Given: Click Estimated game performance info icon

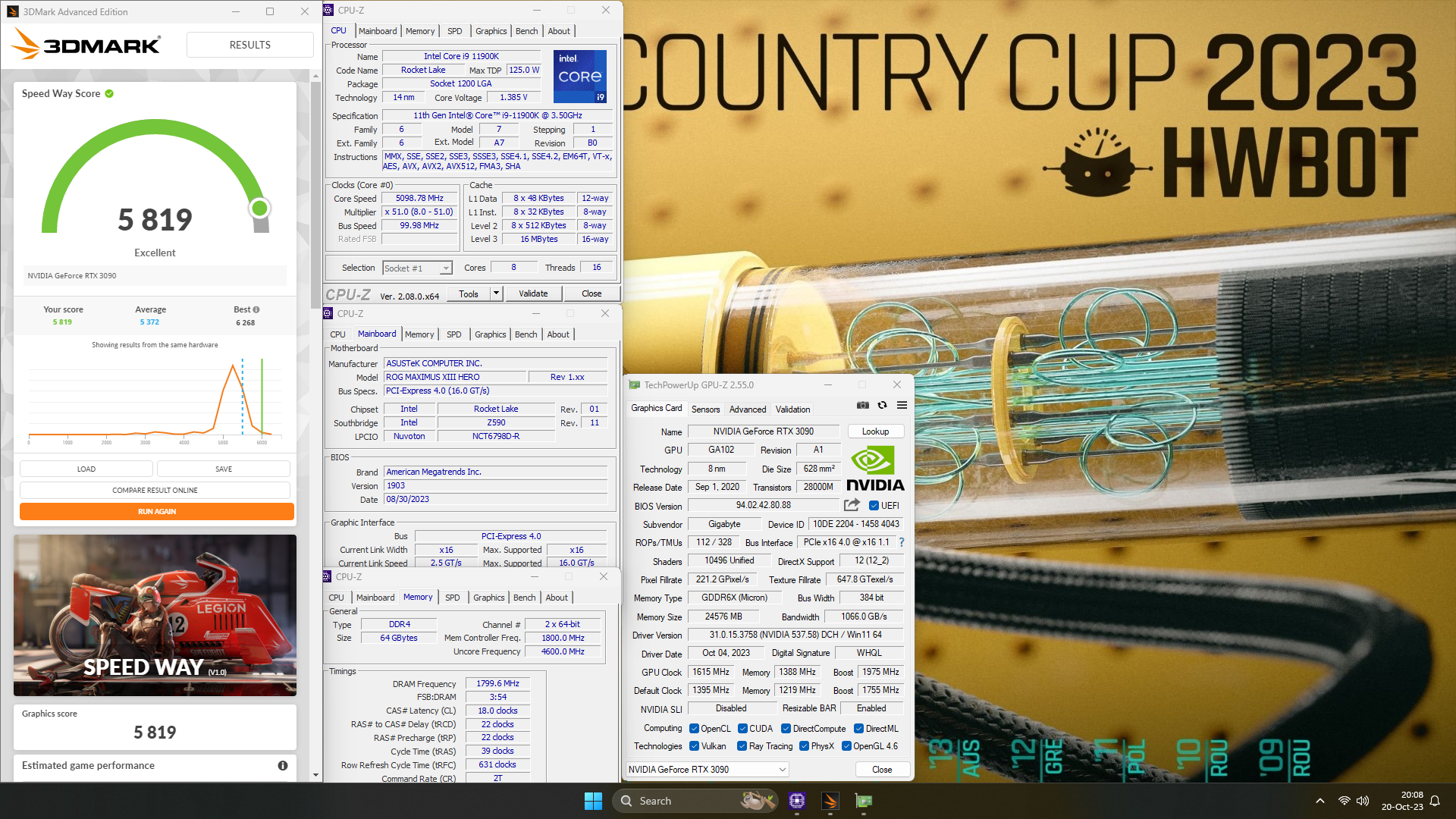Looking at the screenshot, I should (283, 765).
